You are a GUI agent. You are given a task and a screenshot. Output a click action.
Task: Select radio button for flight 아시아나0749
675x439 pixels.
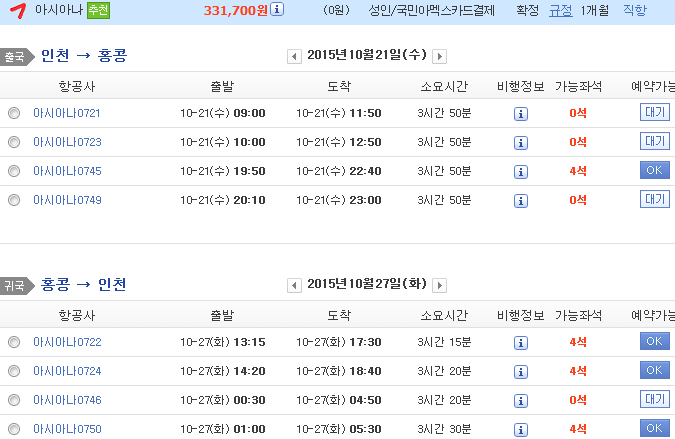[x=14, y=200]
